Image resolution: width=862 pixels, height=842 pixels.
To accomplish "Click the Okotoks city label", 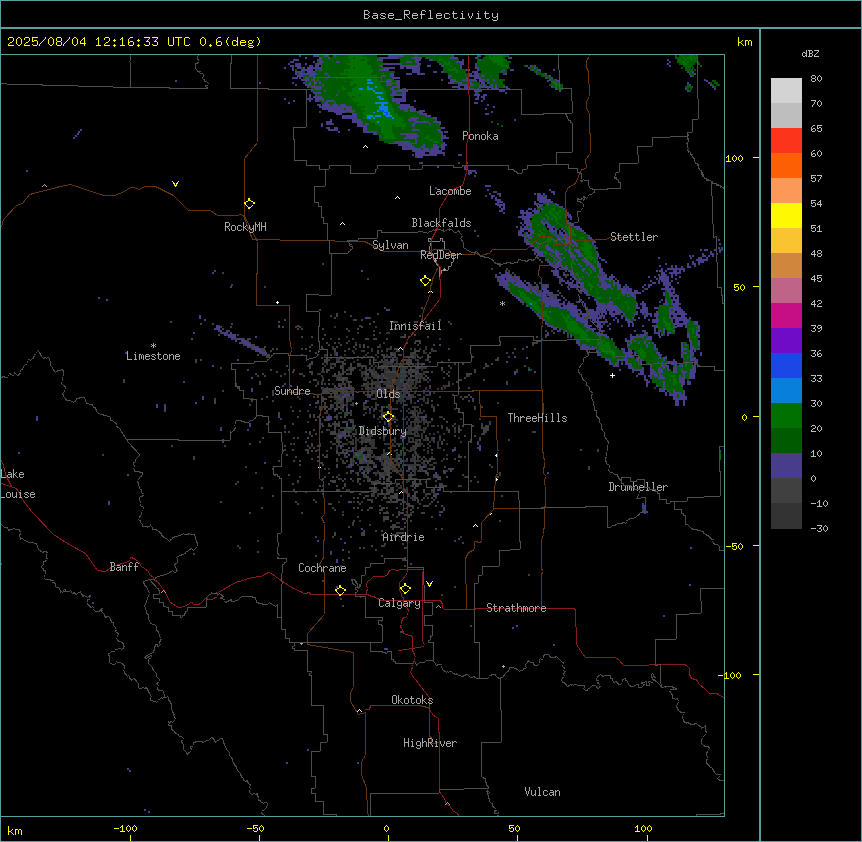I will (412, 700).
